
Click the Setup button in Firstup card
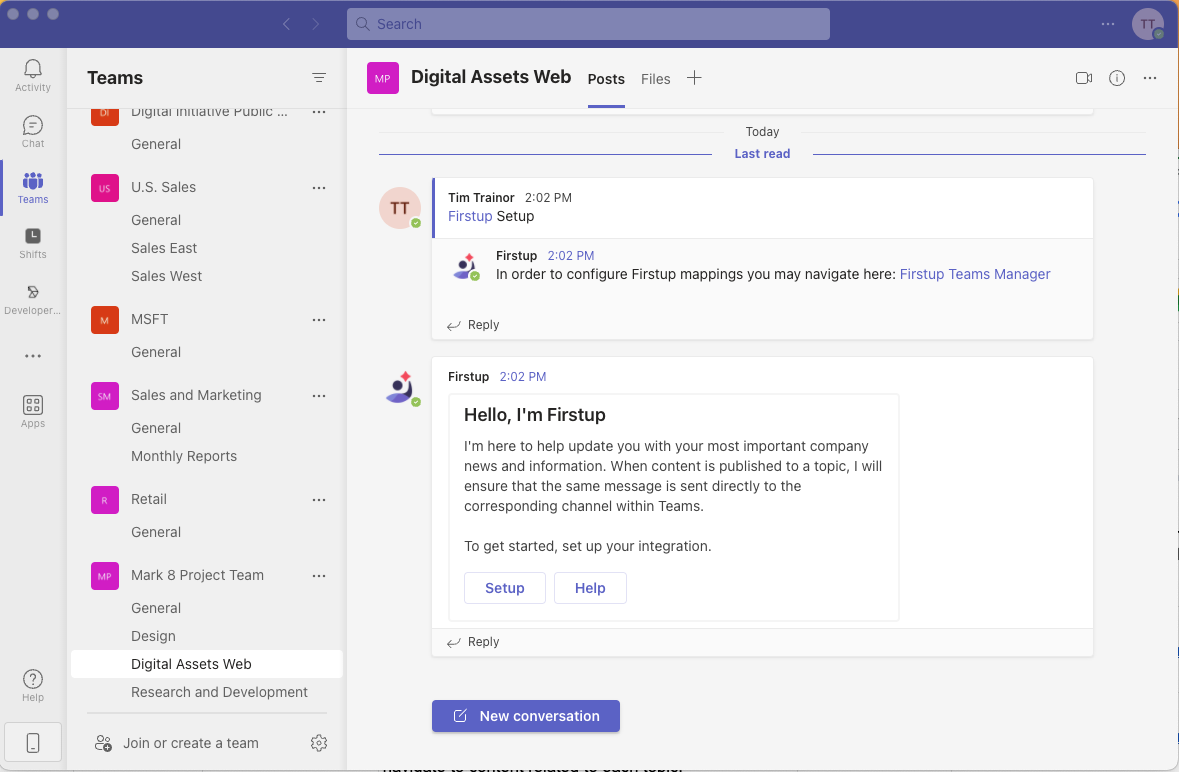(505, 588)
